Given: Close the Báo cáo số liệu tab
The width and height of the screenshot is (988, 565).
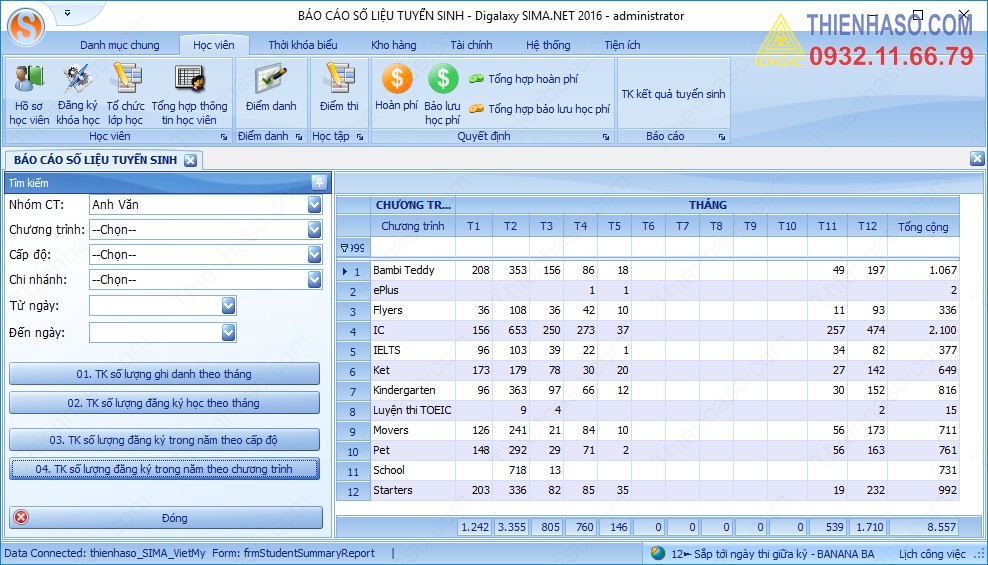Looking at the screenshot, I should (190, 160).
